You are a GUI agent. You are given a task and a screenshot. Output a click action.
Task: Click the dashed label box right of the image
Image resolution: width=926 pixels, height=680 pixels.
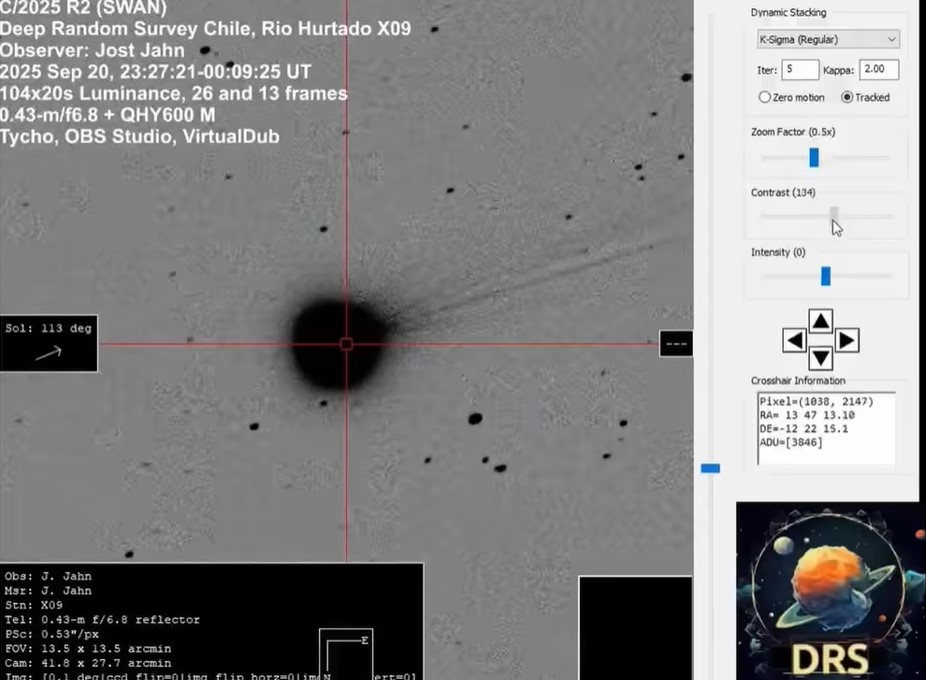676,344
